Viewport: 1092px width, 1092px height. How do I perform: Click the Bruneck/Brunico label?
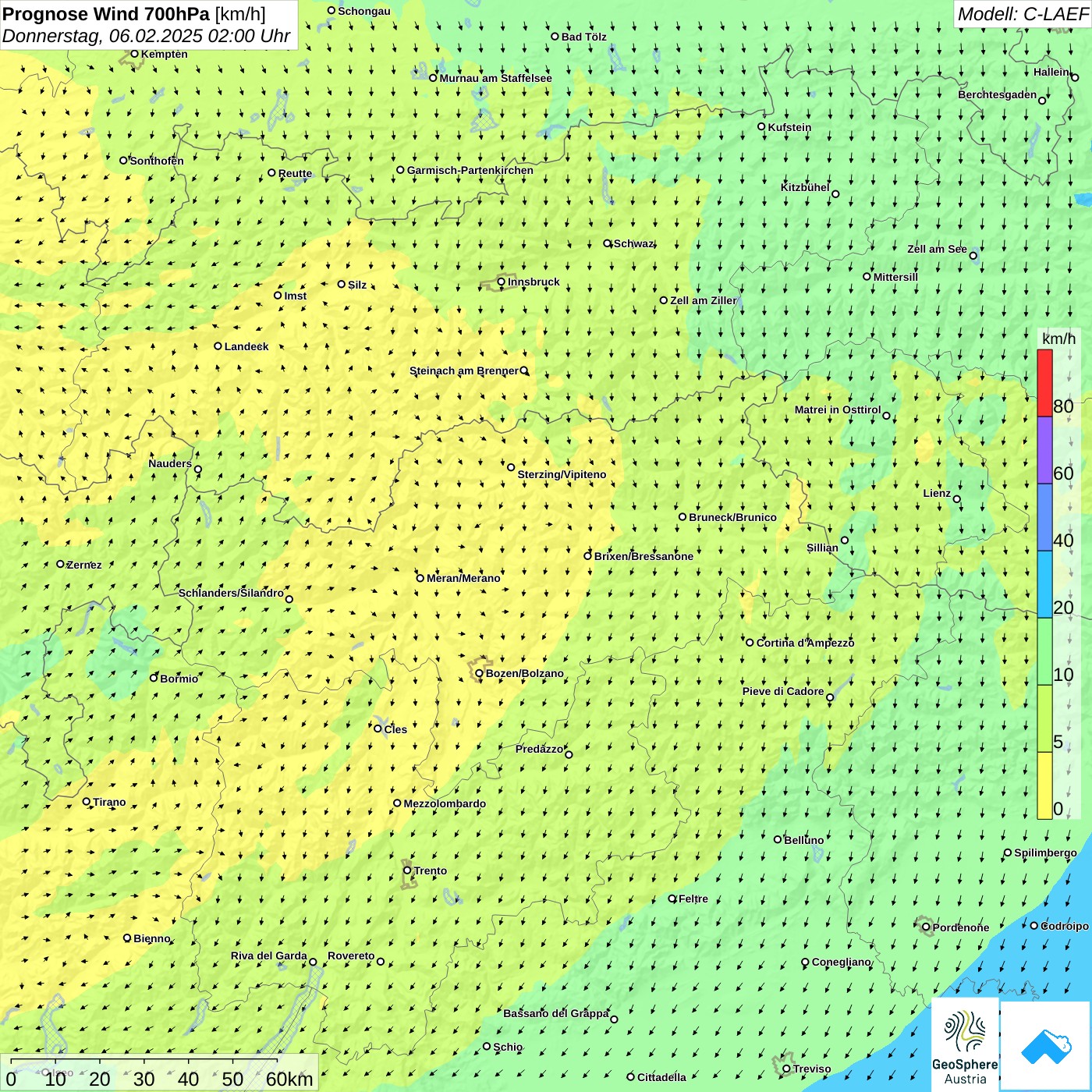(732, 517)
